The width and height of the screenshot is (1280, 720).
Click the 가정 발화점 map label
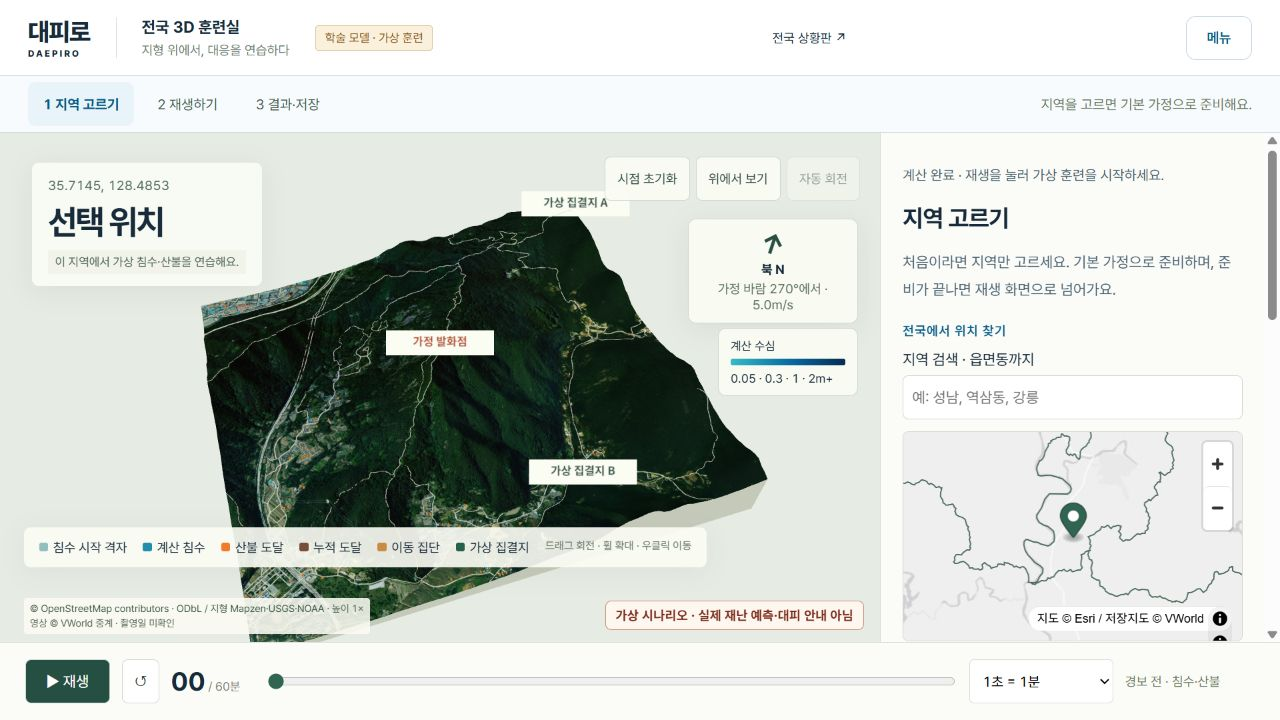pyautogui.click(x=440, y=342)
